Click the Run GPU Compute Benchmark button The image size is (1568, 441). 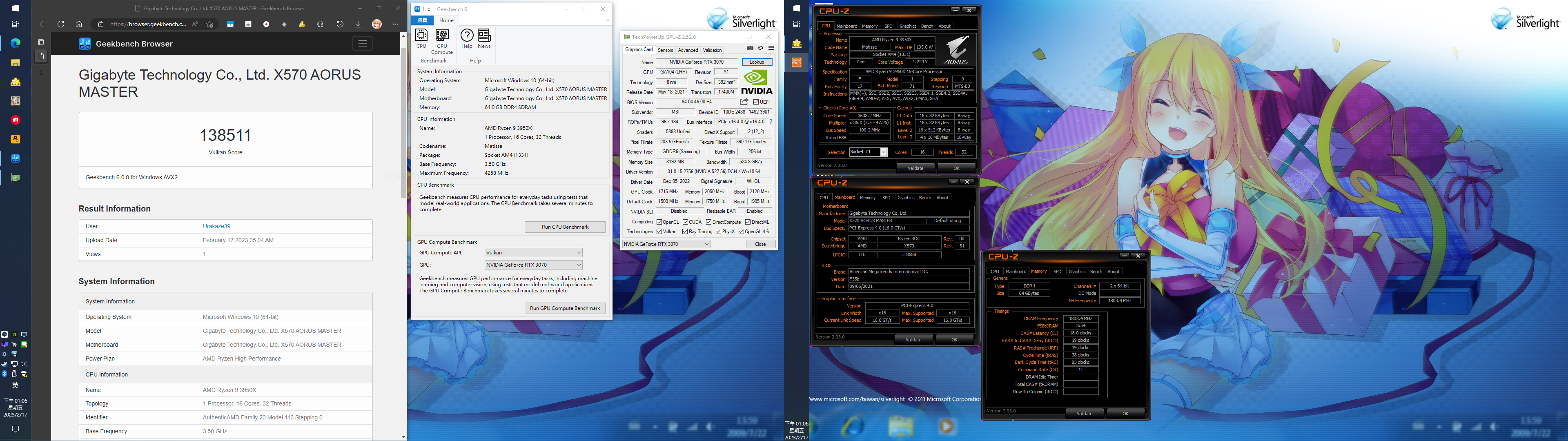coord(565,308)
